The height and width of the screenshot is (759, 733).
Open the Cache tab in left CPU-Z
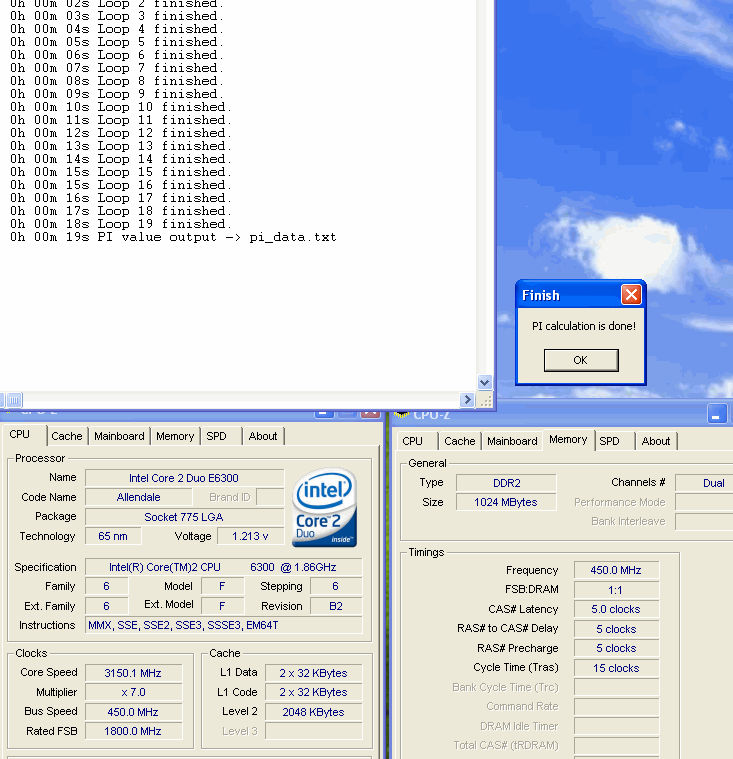67,436
